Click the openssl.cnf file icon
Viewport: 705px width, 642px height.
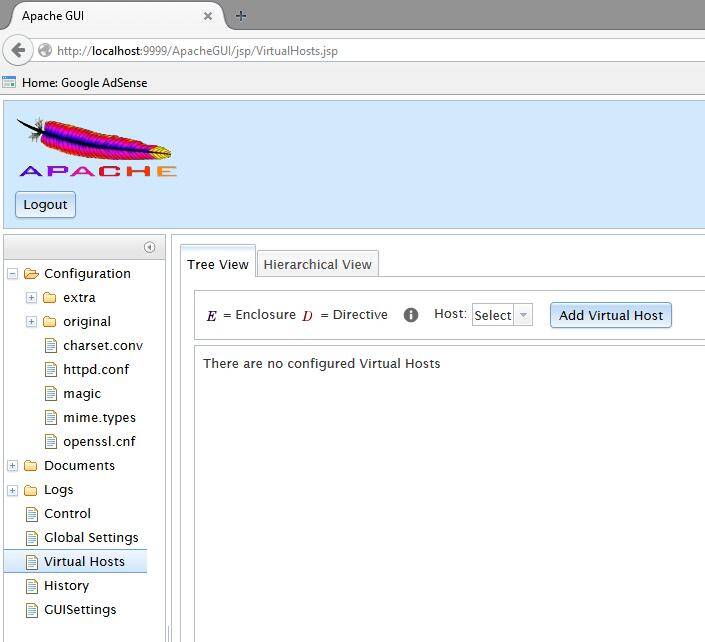(51, 441)
